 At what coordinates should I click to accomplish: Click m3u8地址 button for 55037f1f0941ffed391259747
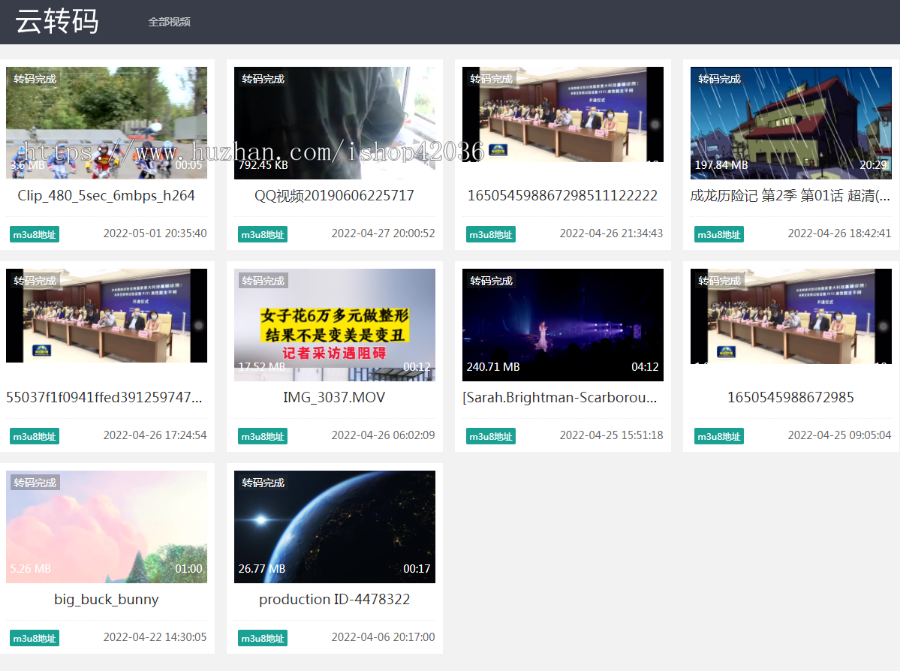click(34, 436)
